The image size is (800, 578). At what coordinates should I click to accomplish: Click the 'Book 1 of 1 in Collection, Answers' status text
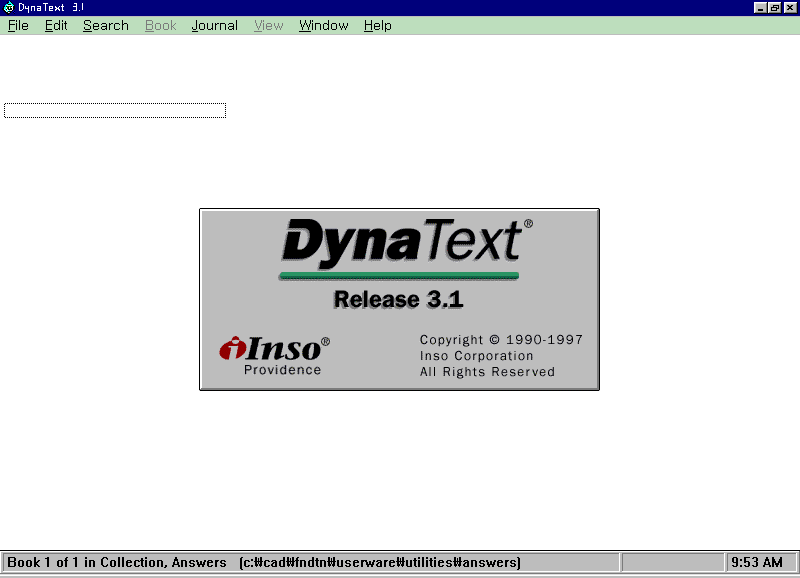point(117,562)
